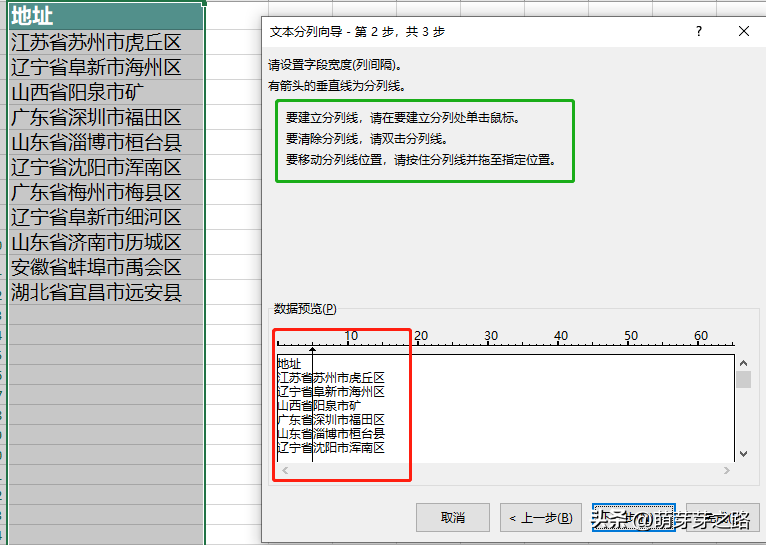Select cell 辽宁省沈阳市浑南区 in worksheet
Screen dimensions: 766x545
pyautogui.click(x=106, y=167)
